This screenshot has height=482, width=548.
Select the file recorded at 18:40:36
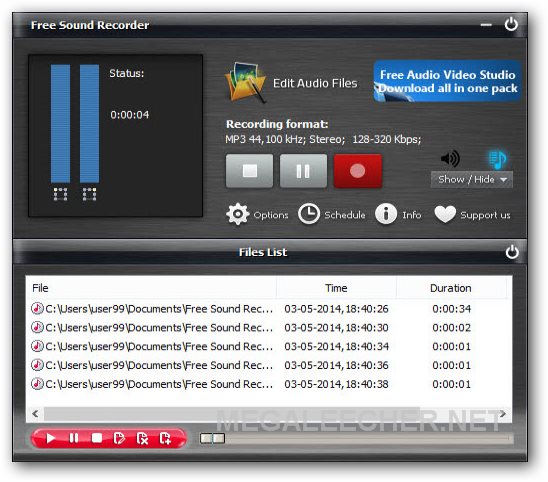tap(268, 365)
